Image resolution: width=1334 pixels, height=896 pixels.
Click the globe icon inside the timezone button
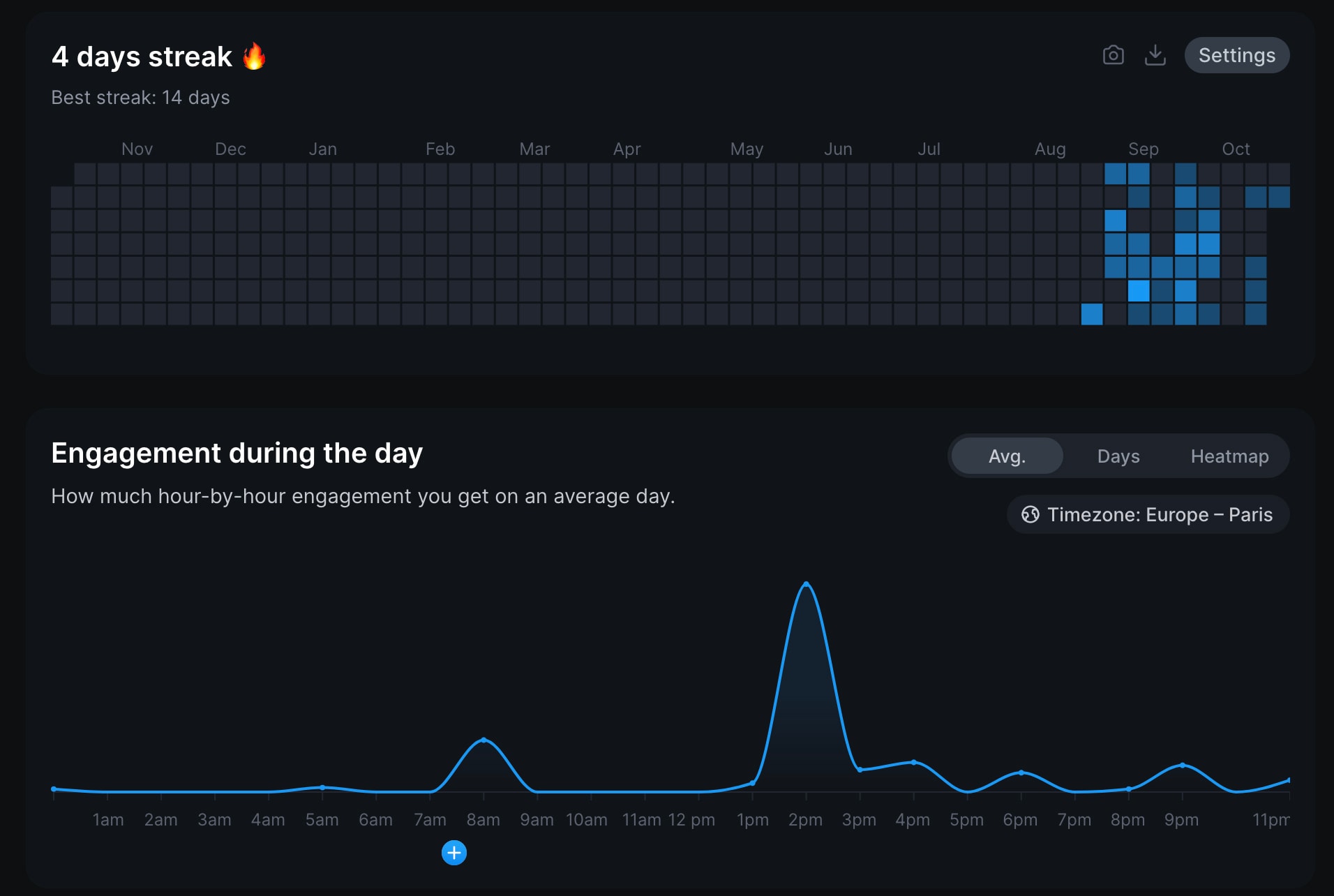(x=1029, y=515)
